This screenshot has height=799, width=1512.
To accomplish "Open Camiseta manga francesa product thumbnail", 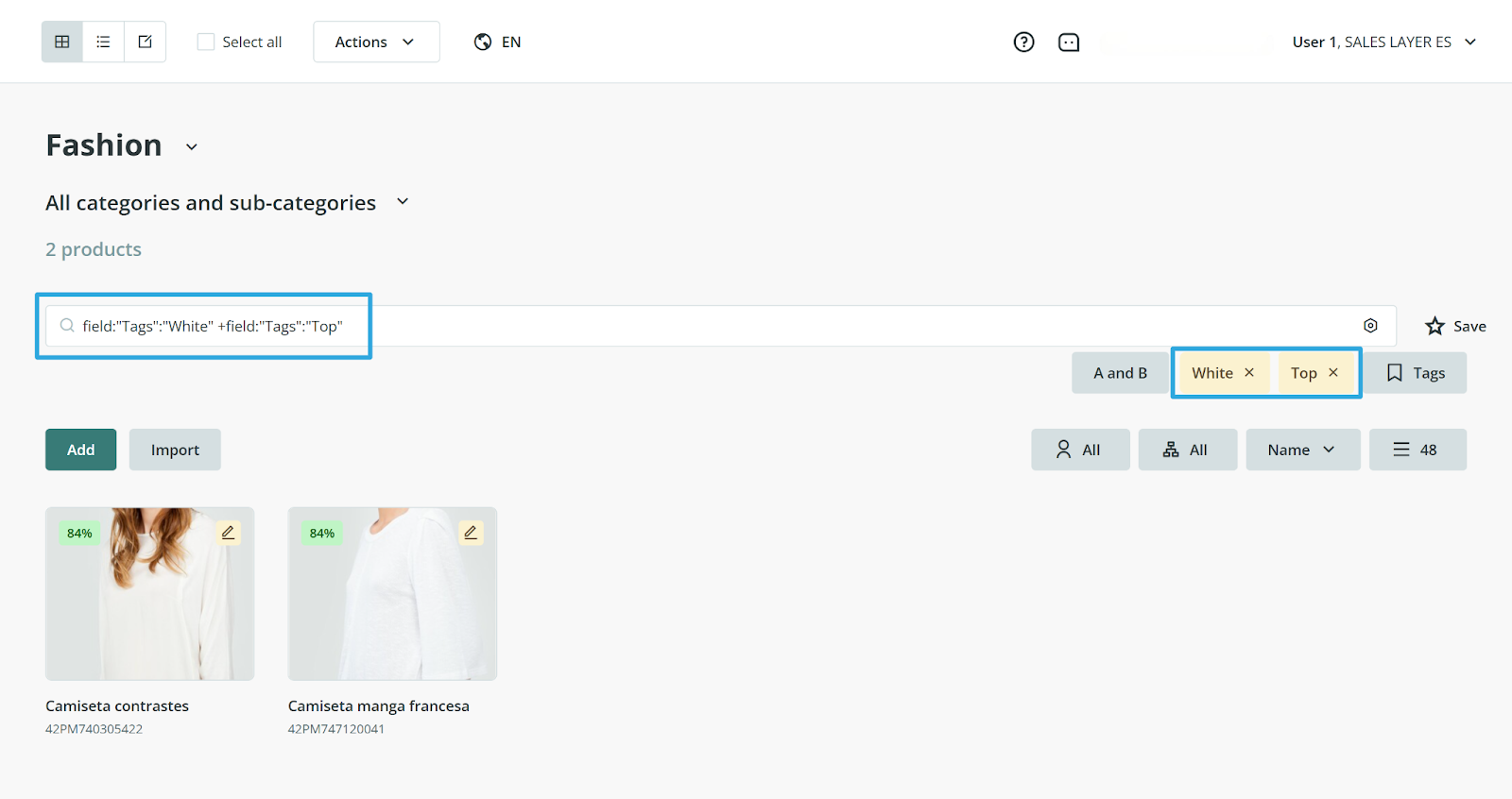I will click(x=392, y=594).
